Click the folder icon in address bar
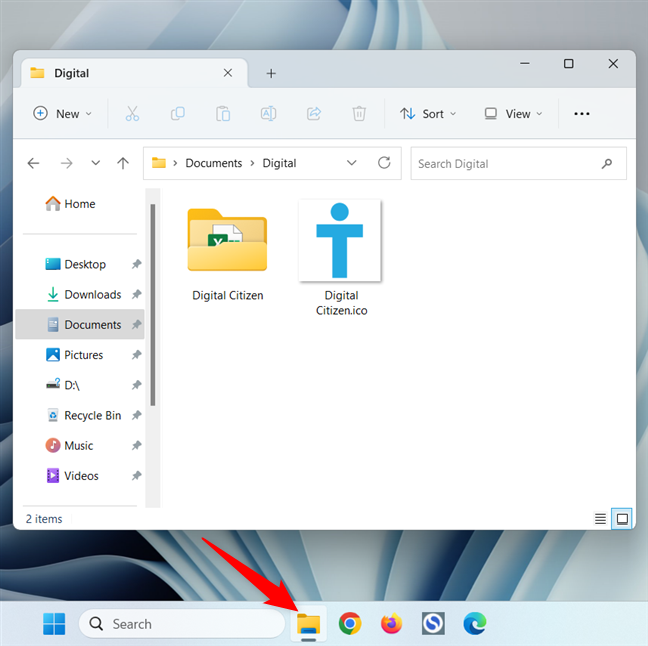The height and width of the screenshot is (646, 648). point(159,163)
